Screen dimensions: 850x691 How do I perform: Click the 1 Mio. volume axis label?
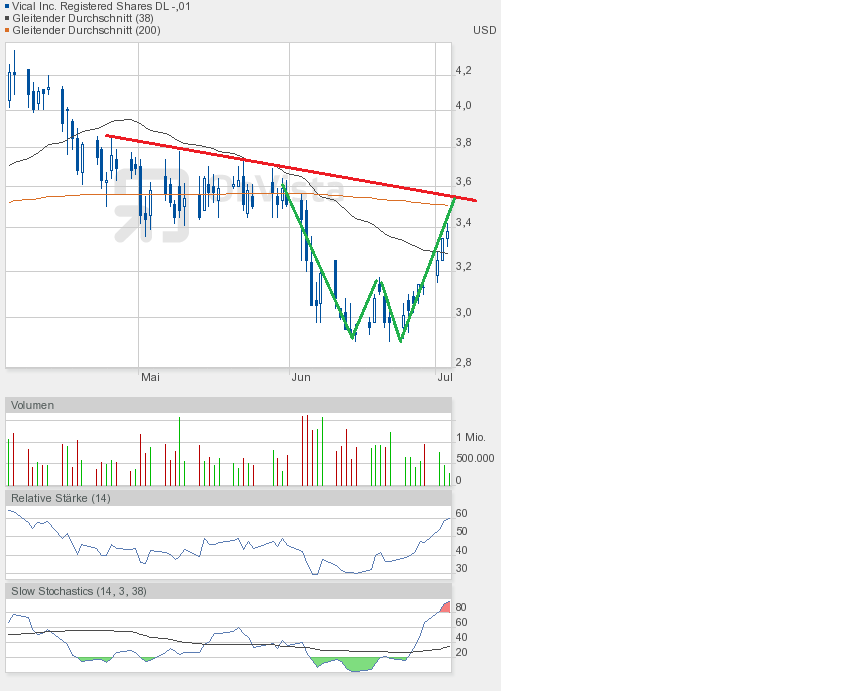point(472,438)
